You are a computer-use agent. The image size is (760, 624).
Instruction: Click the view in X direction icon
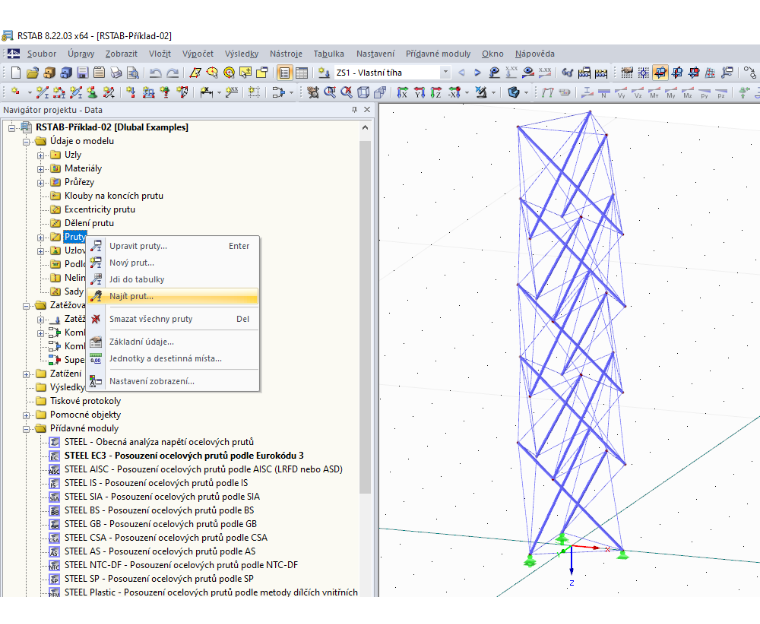(x=402, y=92)
